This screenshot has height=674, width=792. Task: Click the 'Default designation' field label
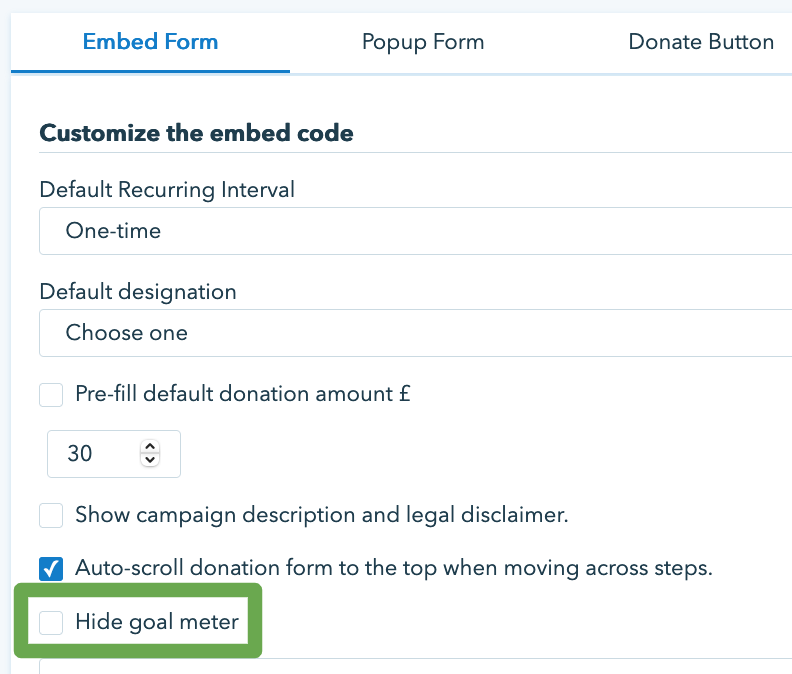[x=138, y=292]
